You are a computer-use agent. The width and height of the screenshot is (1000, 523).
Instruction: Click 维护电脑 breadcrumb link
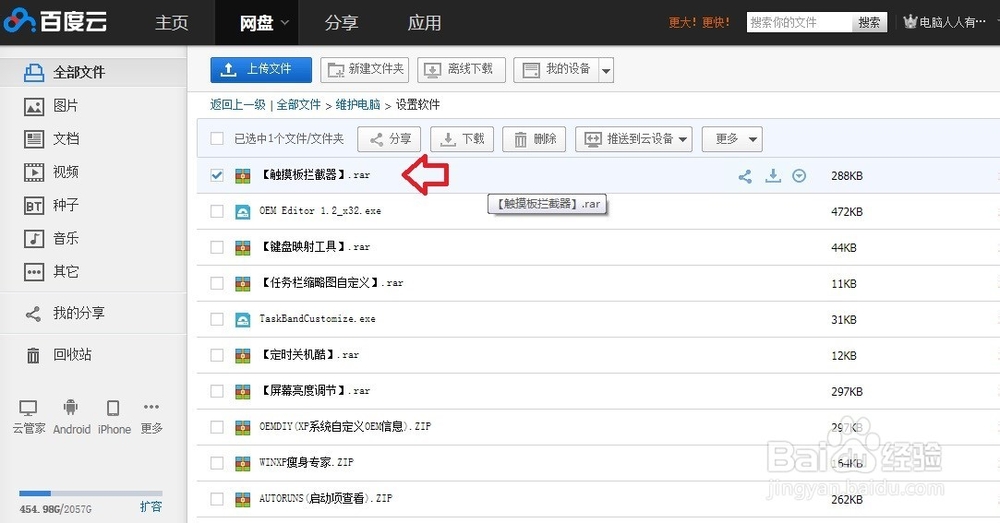pos(358,105)
